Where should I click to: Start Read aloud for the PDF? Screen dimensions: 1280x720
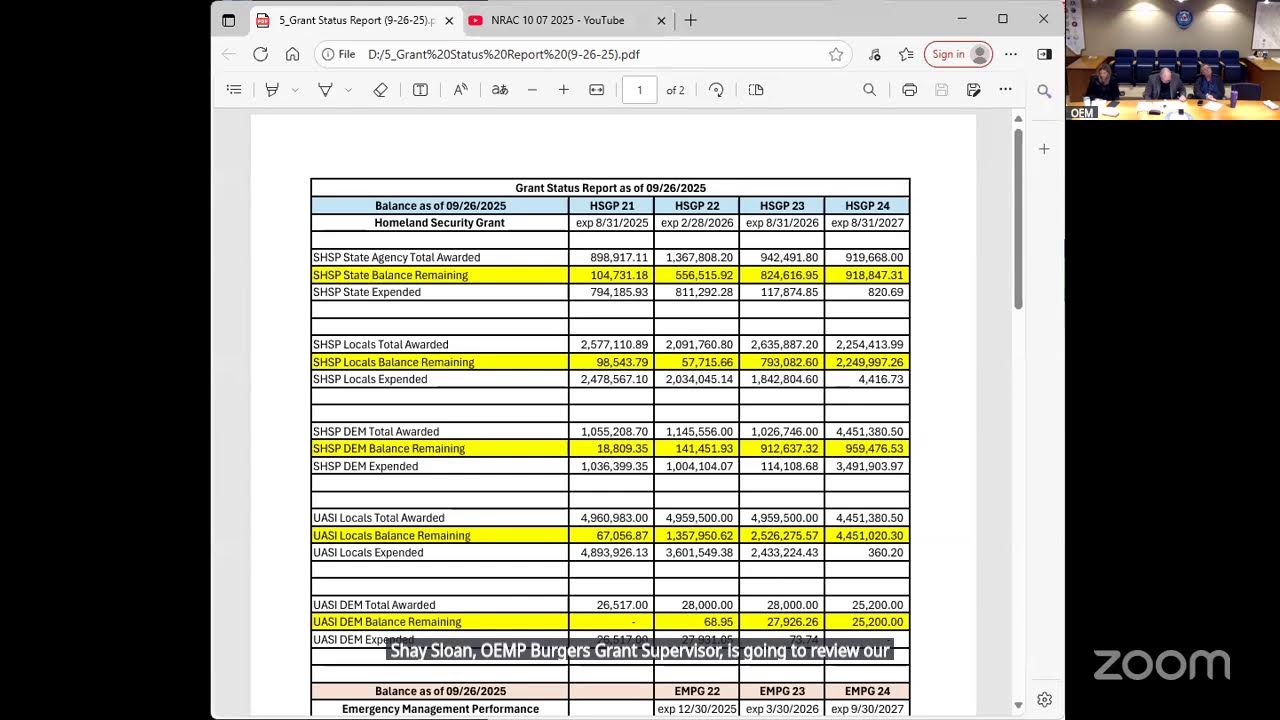pos(460,90)
